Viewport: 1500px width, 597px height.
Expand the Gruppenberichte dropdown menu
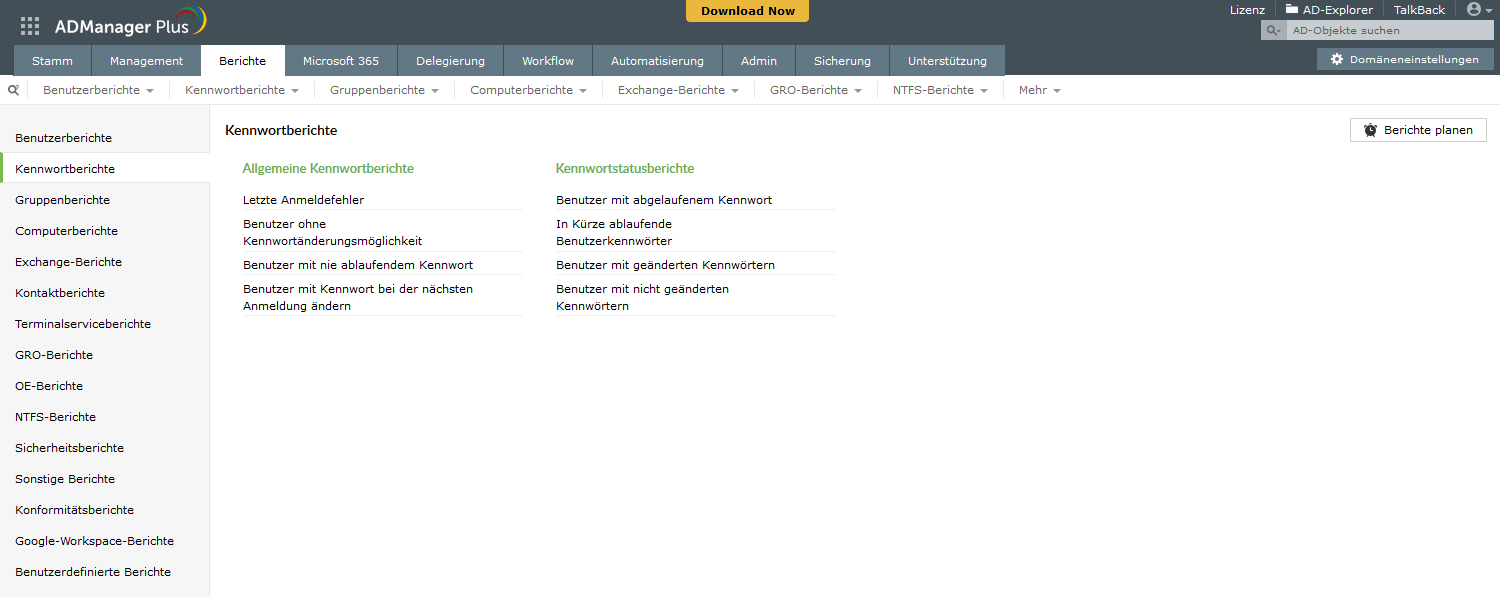tap(384, 90)
